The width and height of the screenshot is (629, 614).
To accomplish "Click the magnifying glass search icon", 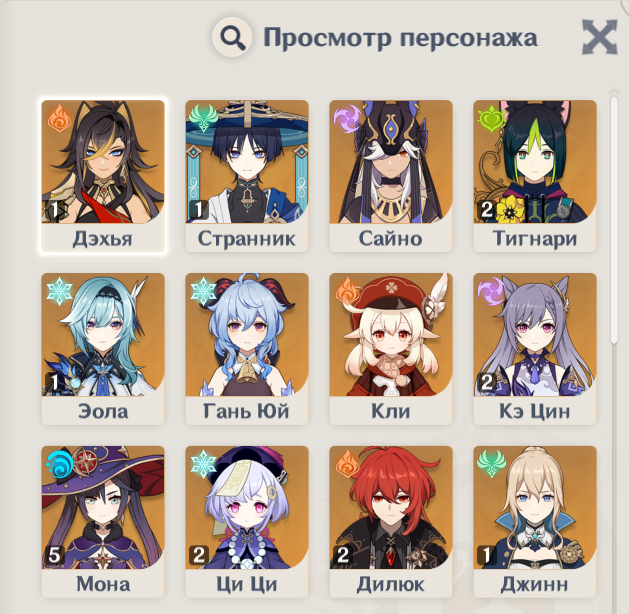I will coord(232,37).
